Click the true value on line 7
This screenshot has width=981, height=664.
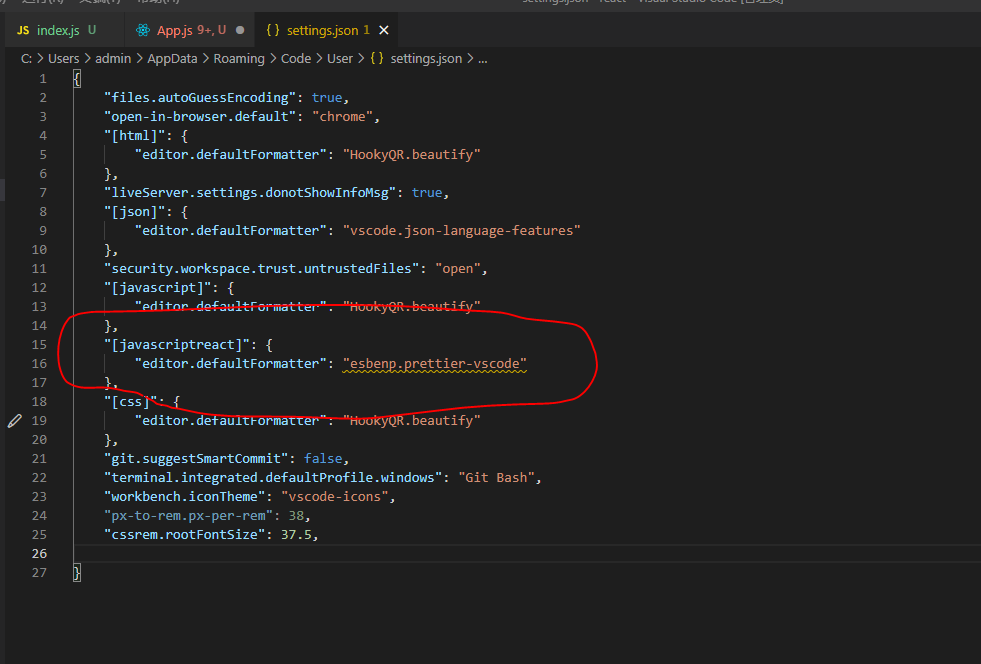[427, 193]
